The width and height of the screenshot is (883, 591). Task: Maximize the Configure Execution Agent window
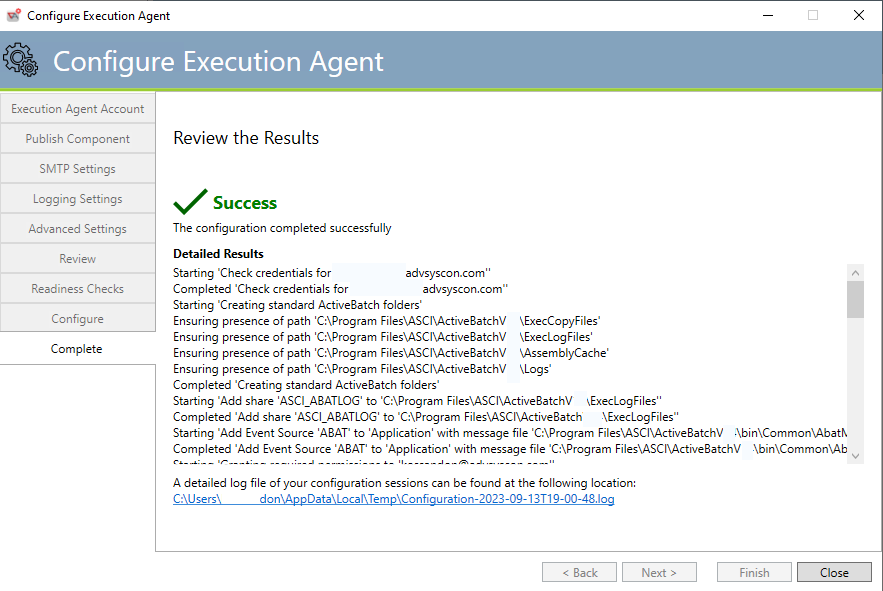pos(813,15)
